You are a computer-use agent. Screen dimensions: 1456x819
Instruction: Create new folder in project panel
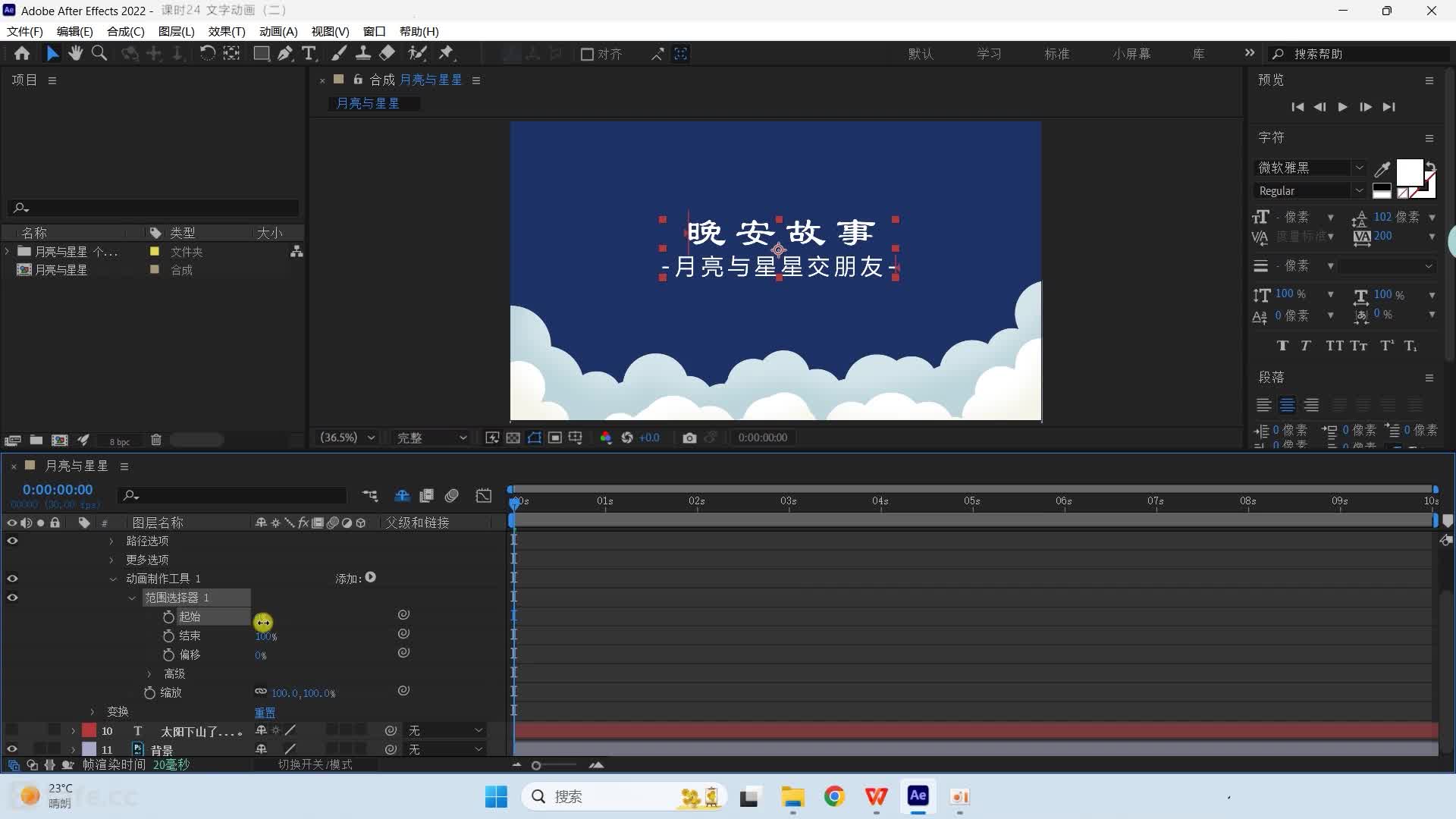pyautogui.click(x=36, y=440)
